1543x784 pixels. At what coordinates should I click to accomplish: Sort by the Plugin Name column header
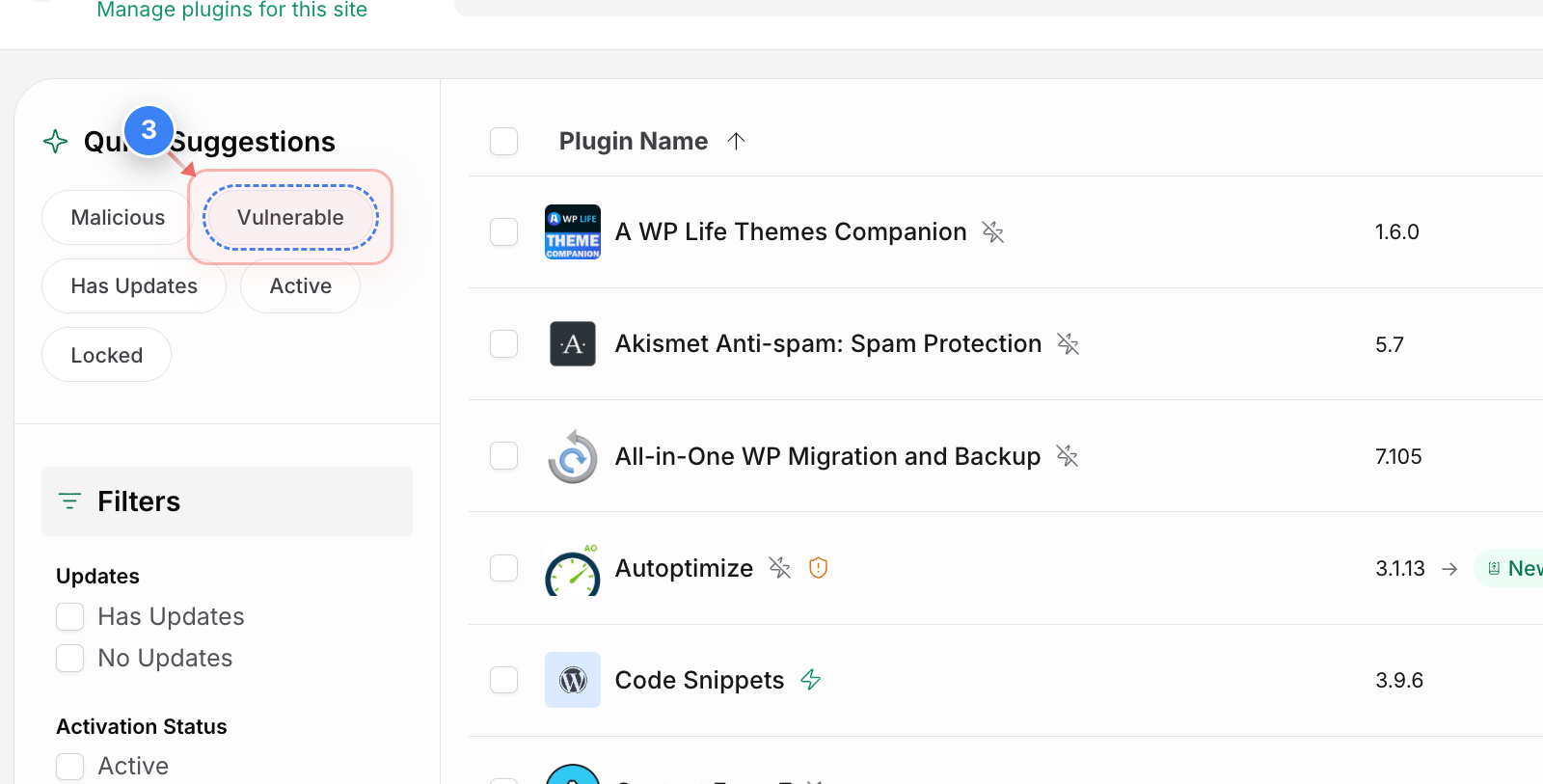[634, 141]
